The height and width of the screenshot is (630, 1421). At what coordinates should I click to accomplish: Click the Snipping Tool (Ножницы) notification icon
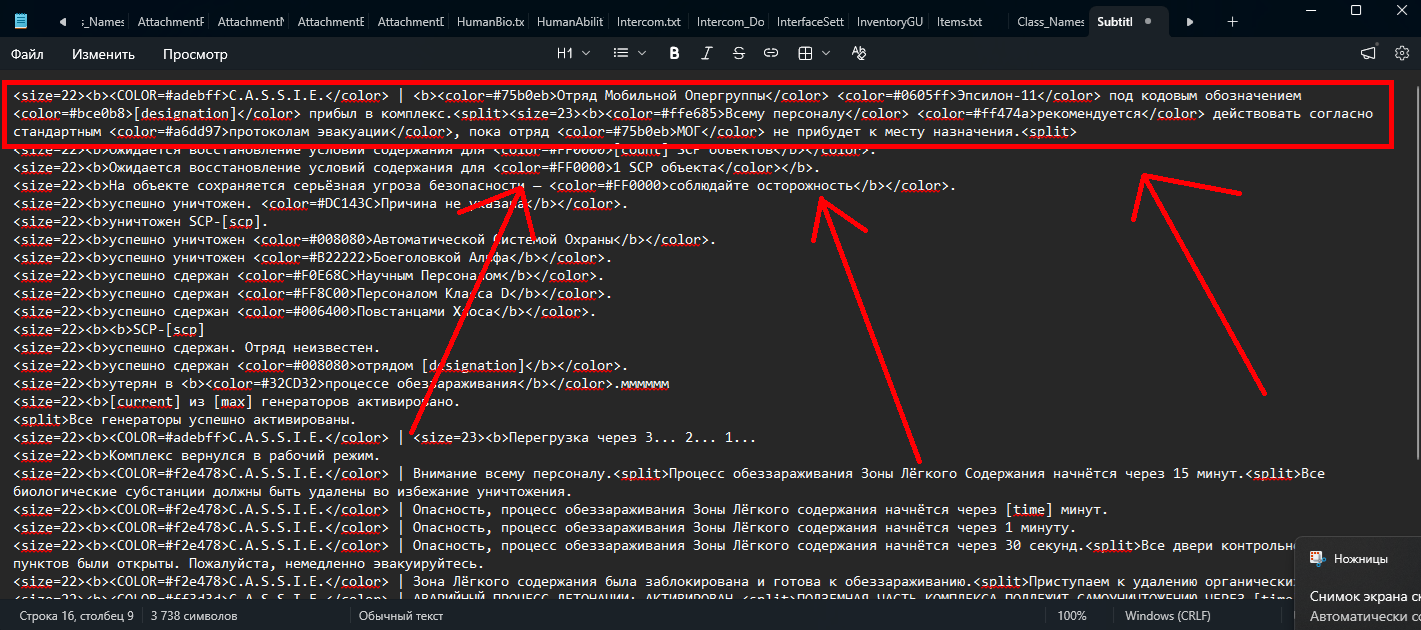coord(1317,559)
